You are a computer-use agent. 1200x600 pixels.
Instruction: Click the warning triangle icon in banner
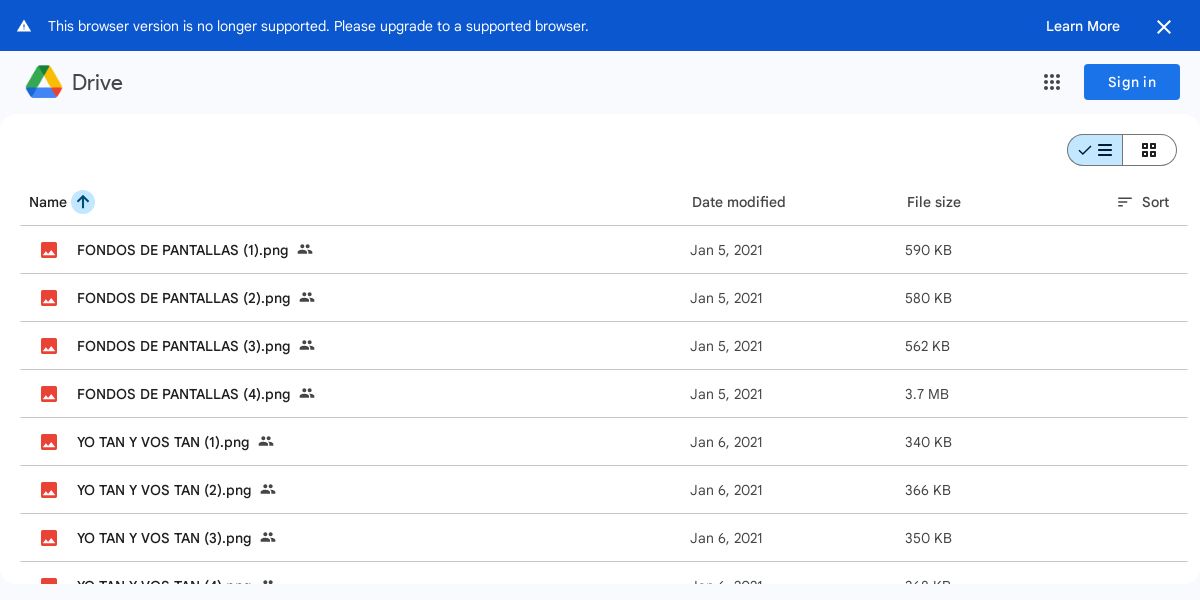[24, 26]
